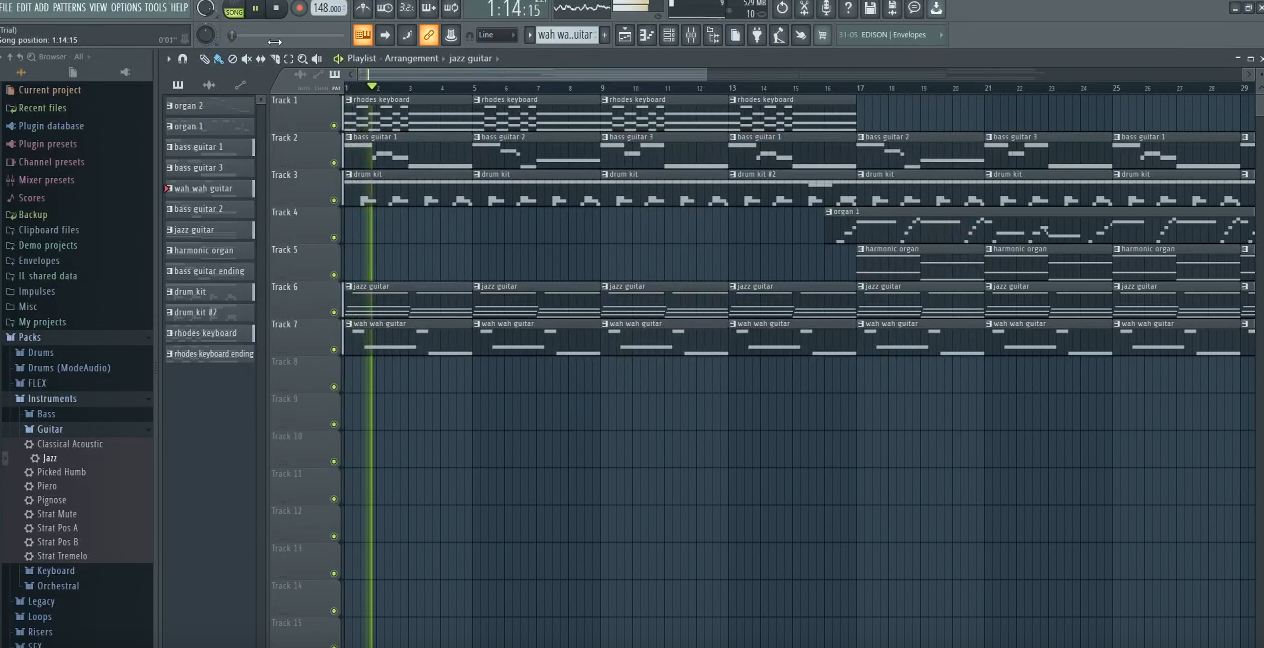Open the Mixer from toolbar

click(x=690, y=35)
